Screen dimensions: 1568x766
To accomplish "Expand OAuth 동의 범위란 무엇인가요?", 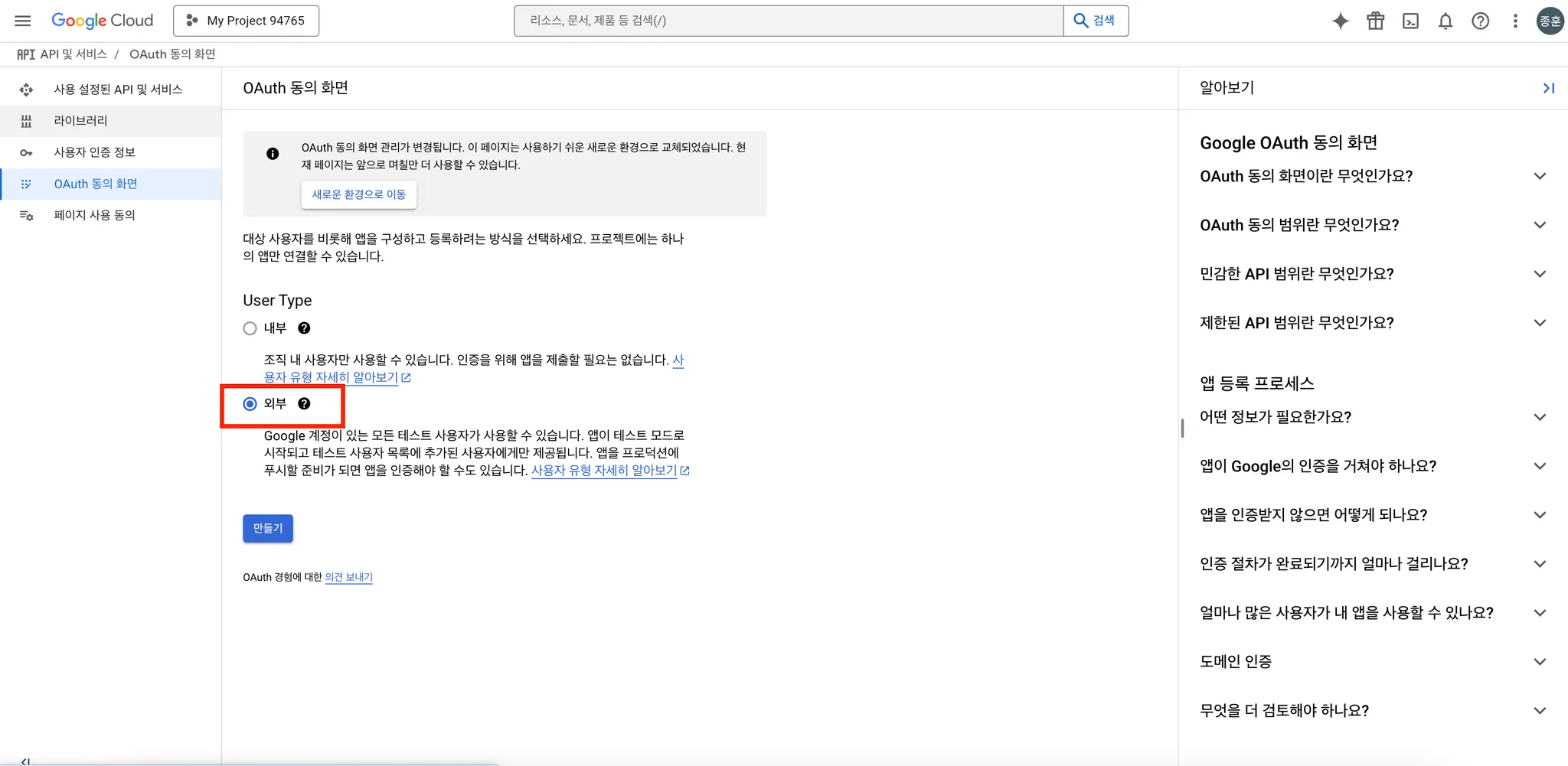I will pos(1374,225).
